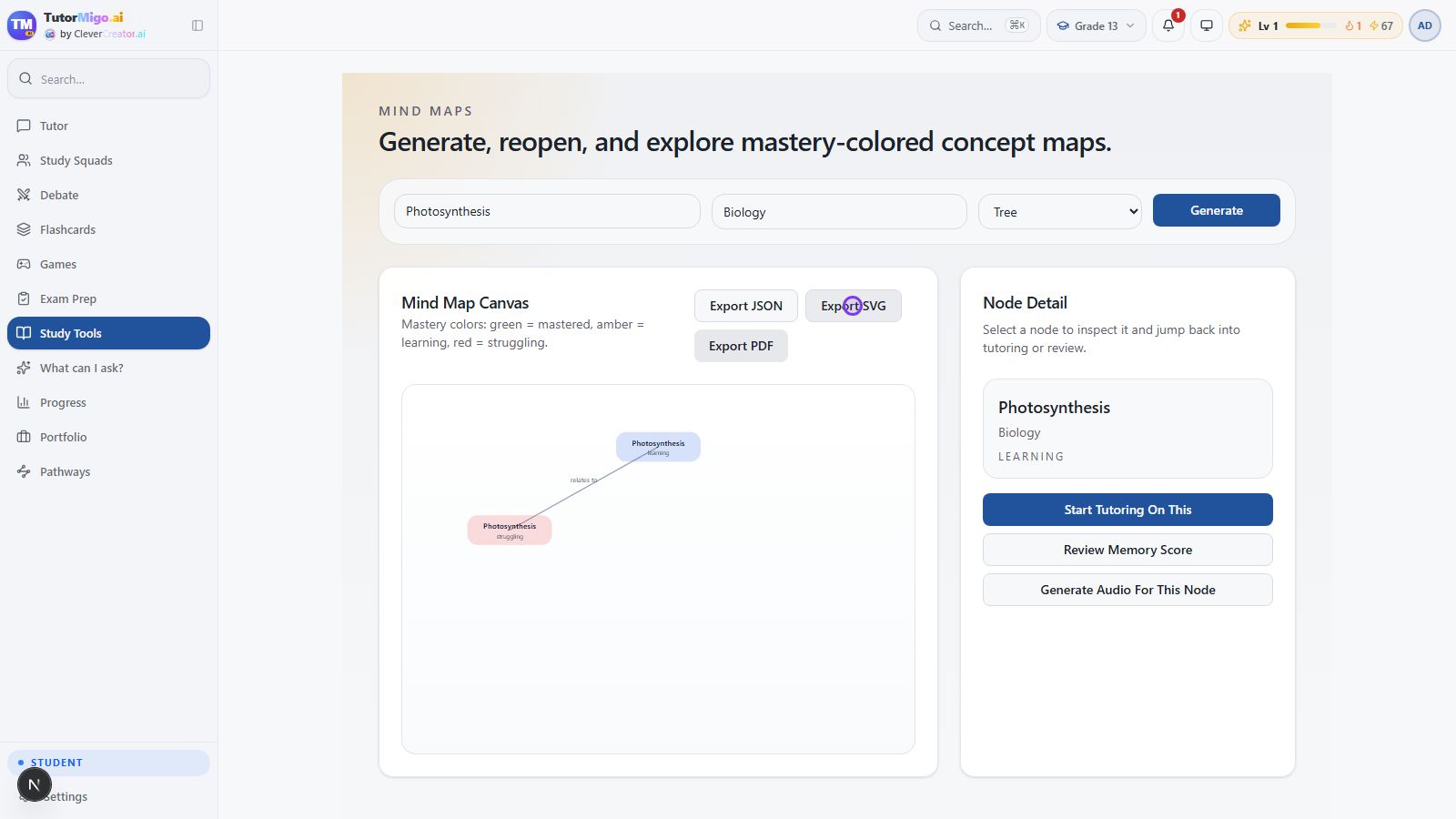The width and height of the screenshot is (1456, 819).
Task: Collapse the sidebar with the panel icon
Action: [197, 25]
